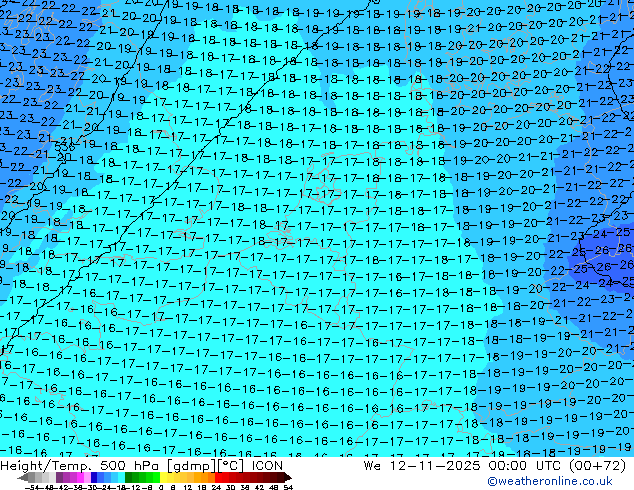634x490 pixels.
Task: Click the 536 contour height label
Action: (x=64, y=146)
